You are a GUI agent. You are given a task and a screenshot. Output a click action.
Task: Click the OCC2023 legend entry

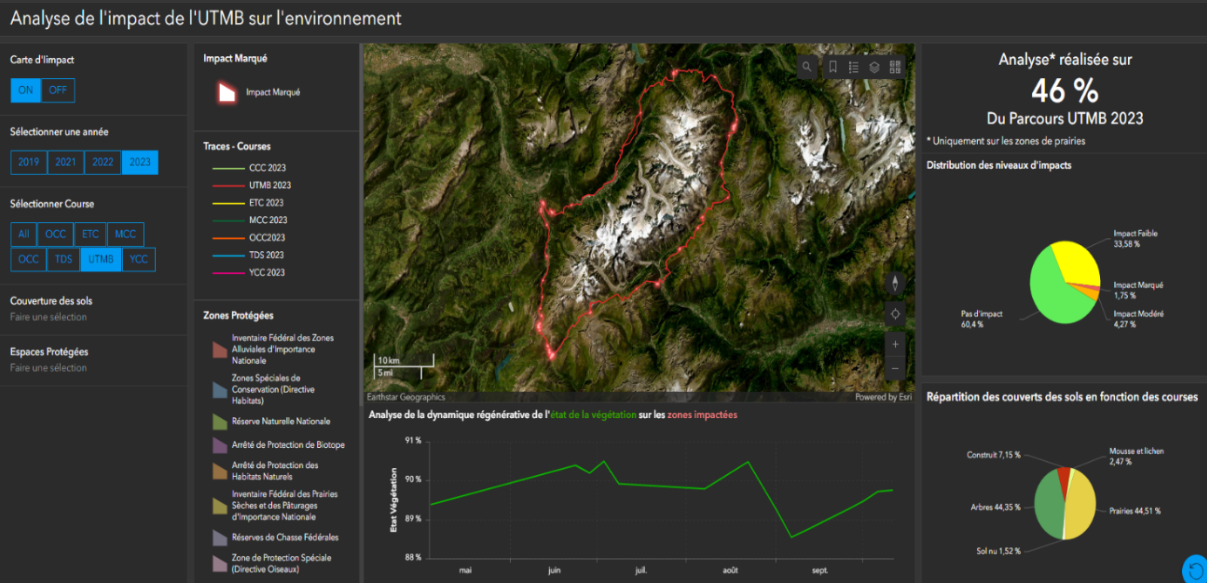click(x=248, y=238)
